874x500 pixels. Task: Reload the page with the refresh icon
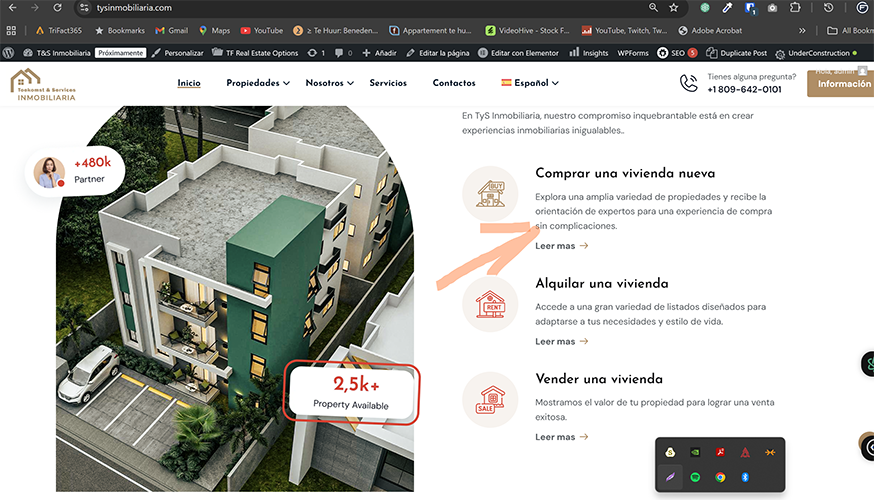57,8
